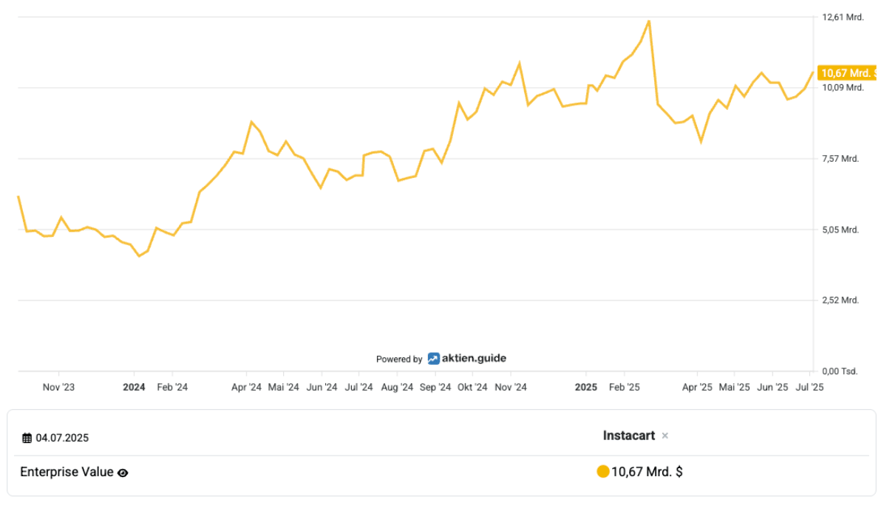
Task: Click the Instacart company label
Action: [629, 435]
